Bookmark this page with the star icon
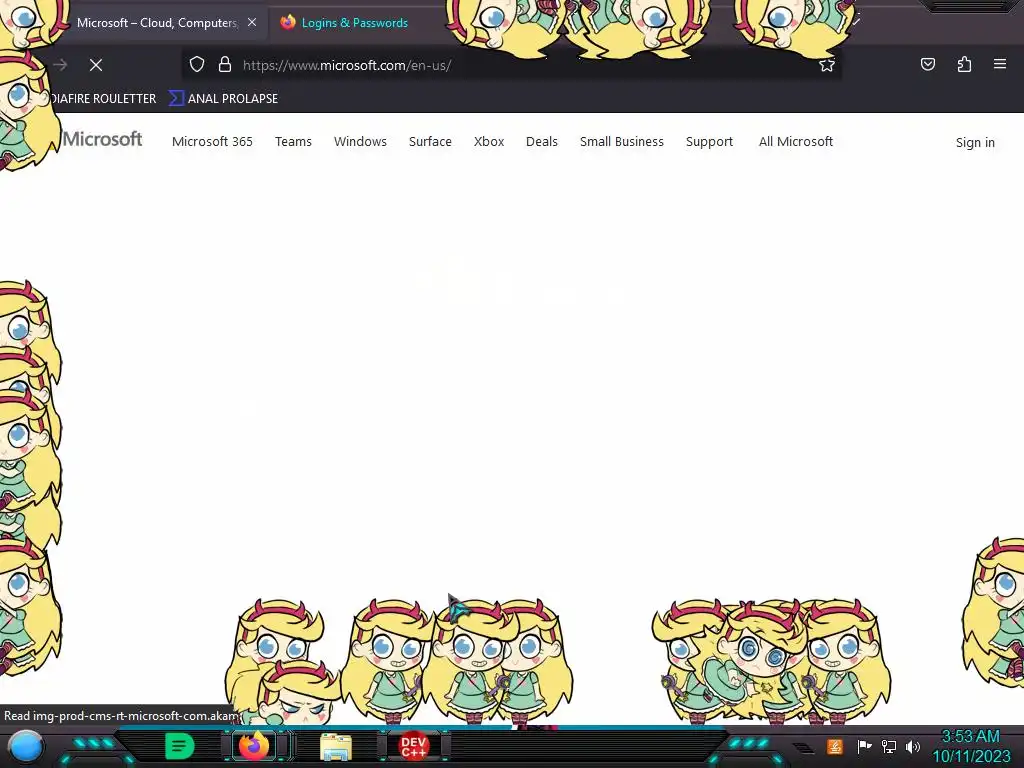 [x=827, y=65]
